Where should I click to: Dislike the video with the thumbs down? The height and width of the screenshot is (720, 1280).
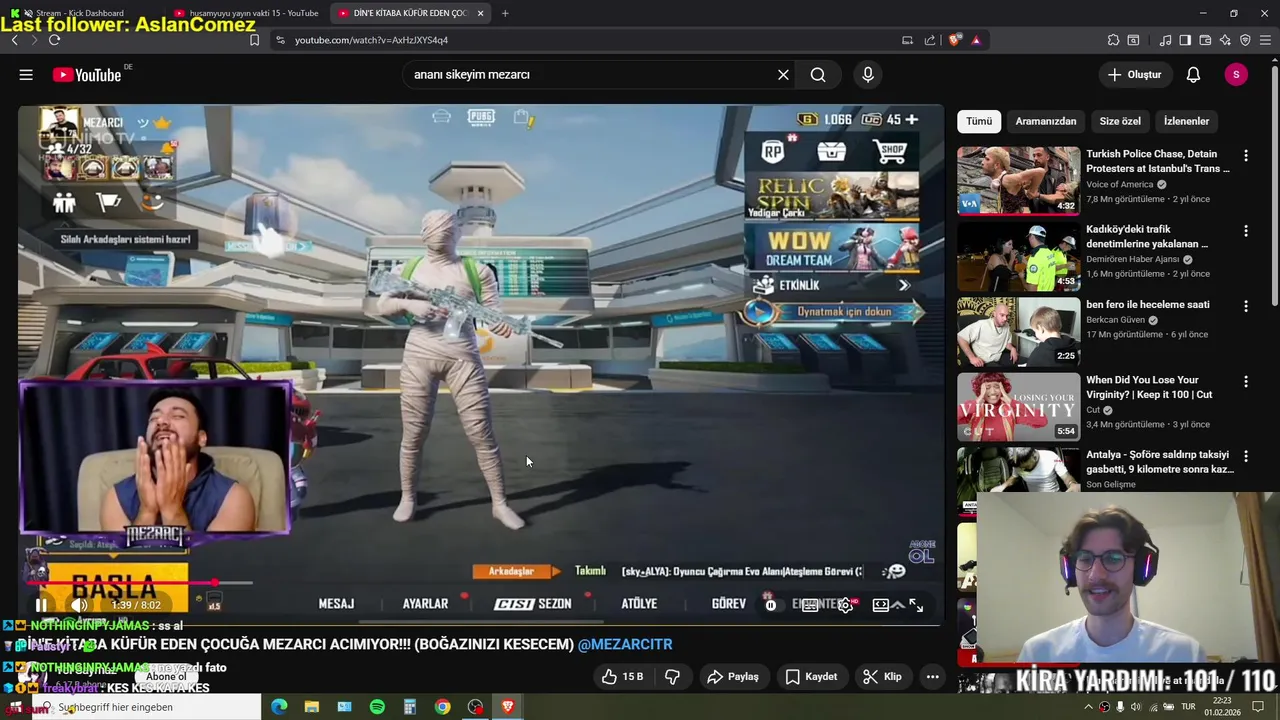(673, 677)
